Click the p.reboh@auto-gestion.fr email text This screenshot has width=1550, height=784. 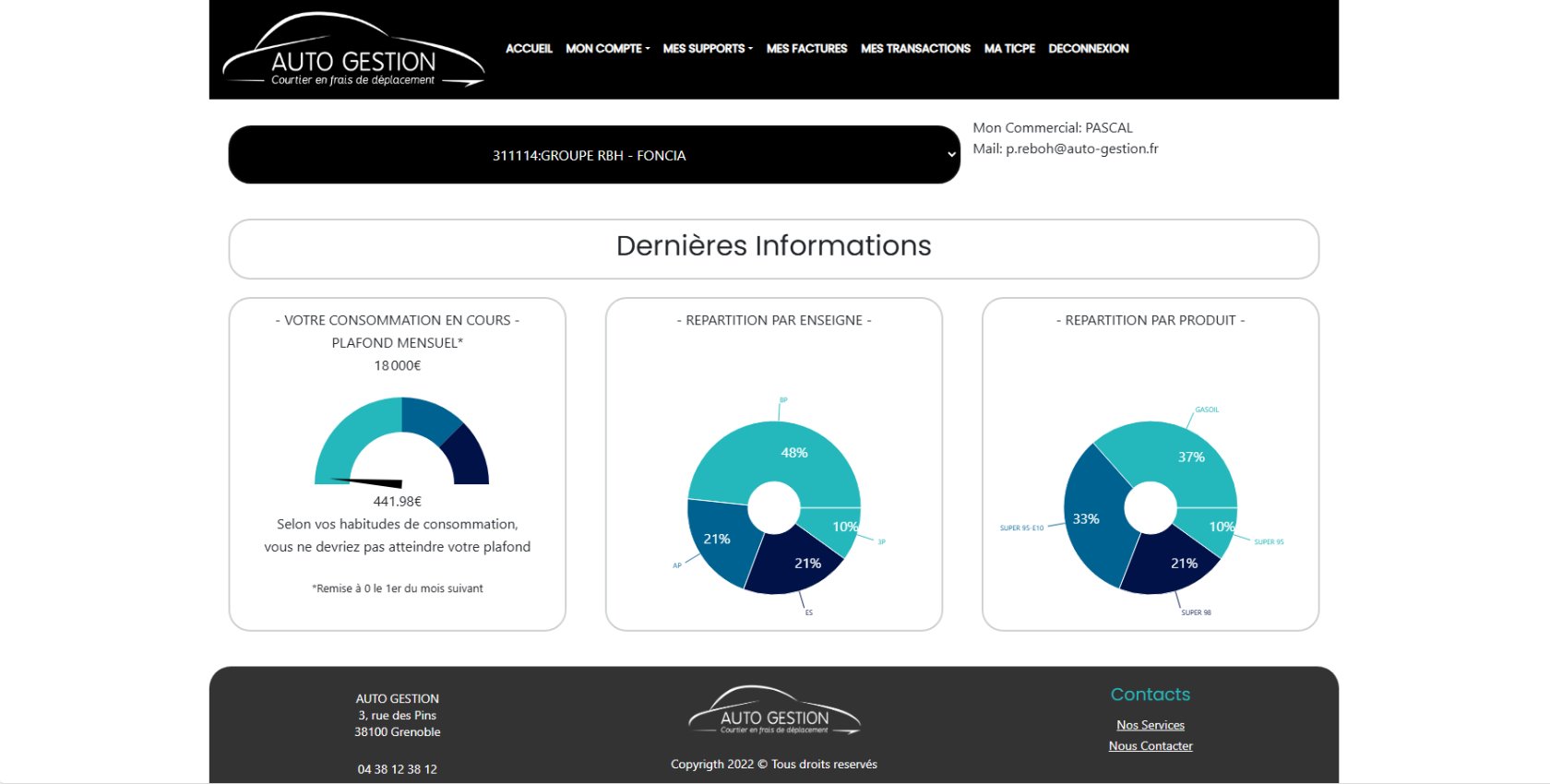click(x=1082, y=148)
